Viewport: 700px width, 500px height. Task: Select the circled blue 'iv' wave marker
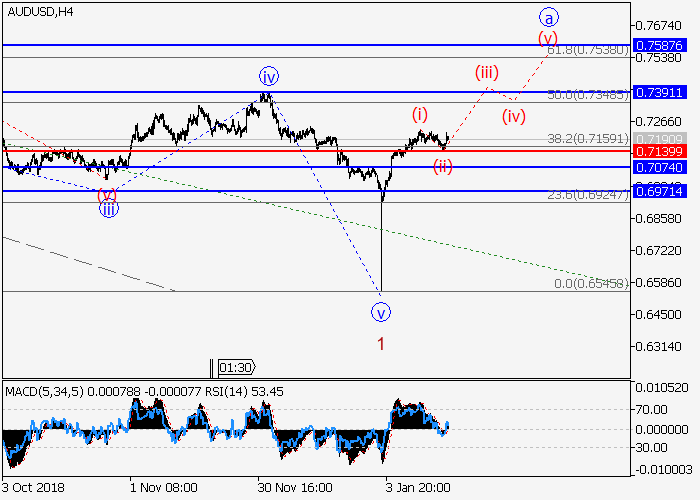click(267, 76)
